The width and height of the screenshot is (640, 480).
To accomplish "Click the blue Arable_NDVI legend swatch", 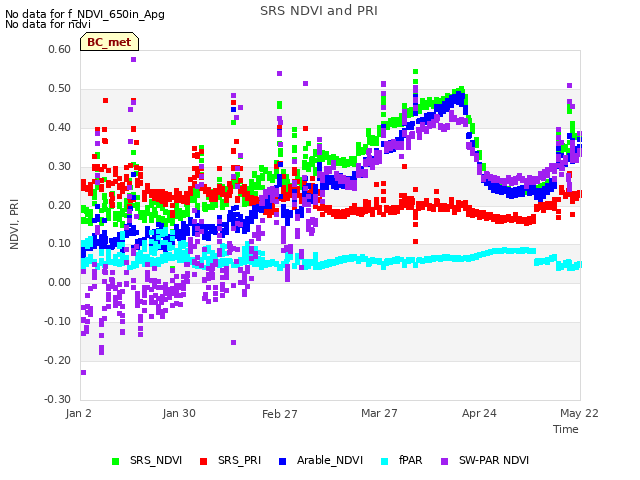I will click(x=282, y=462).
